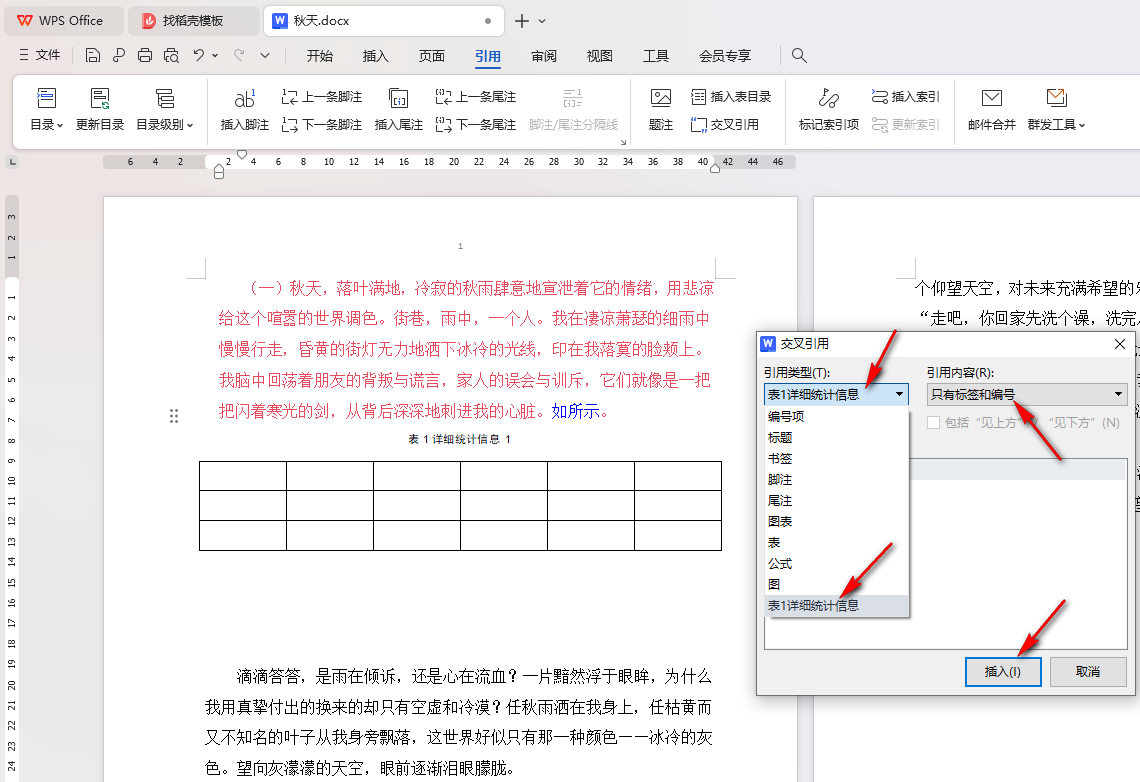Go to 下一条尾注
Viewport: 1140px width, 782px height.
(x=475, y=124)
